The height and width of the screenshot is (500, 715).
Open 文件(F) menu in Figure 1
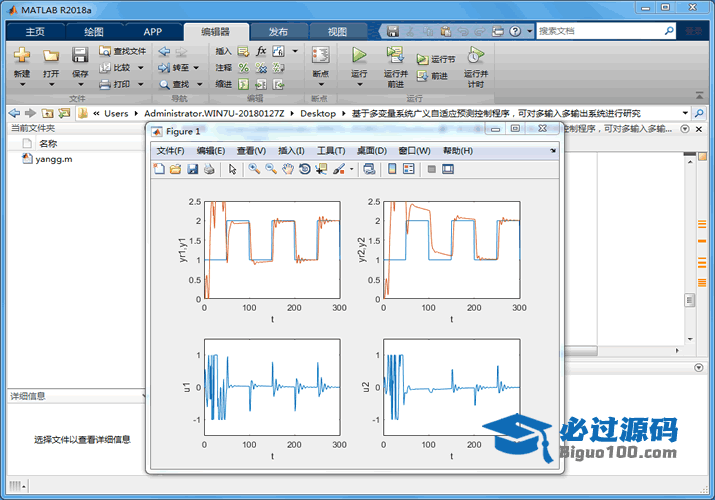pos(170,151)
